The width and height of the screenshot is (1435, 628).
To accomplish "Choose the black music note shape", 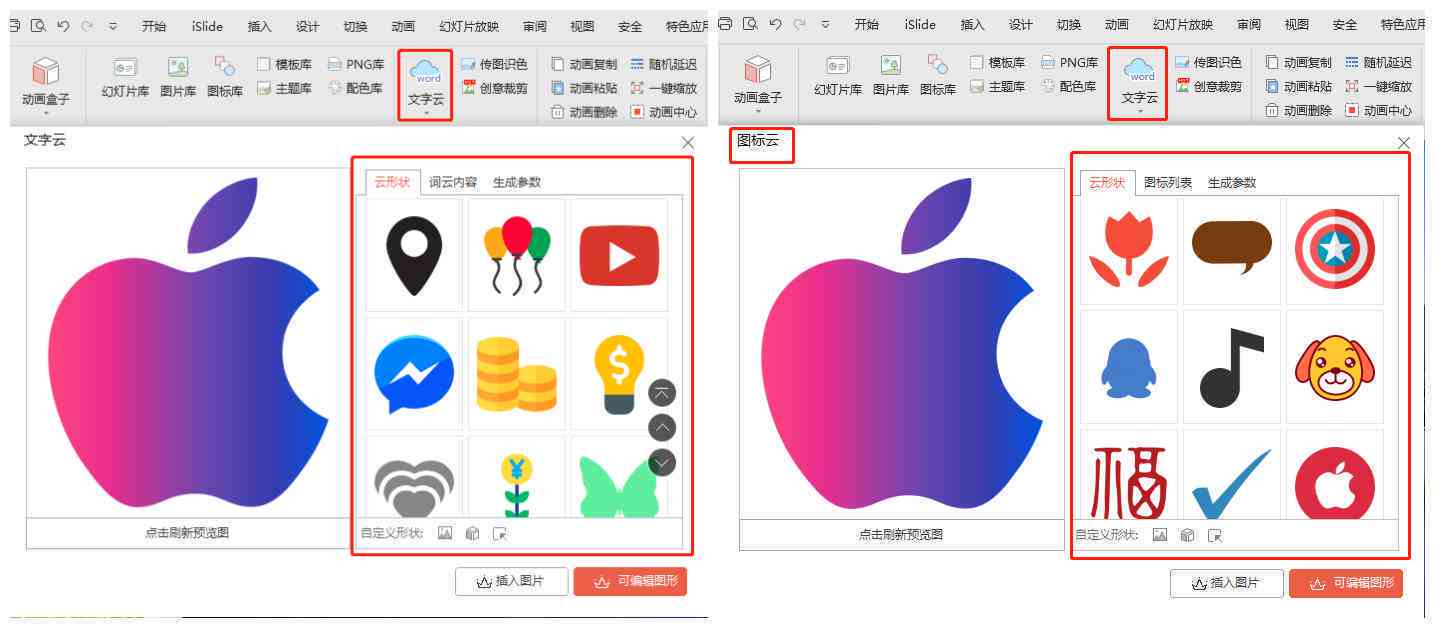I will click(x=1232, y=367).
